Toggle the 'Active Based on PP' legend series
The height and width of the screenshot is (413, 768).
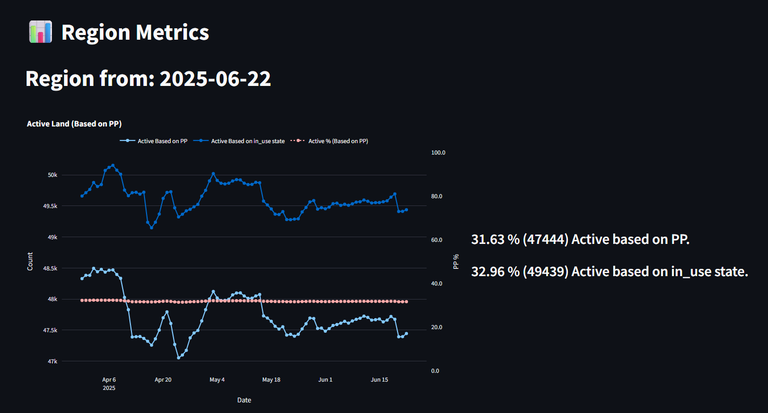pyautogui.click(x=153, y=141)
